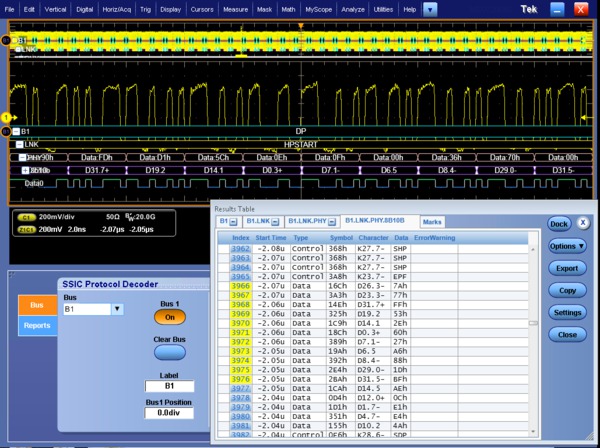
Task: Open the Analyze menu
Action: tap(352, 10)
